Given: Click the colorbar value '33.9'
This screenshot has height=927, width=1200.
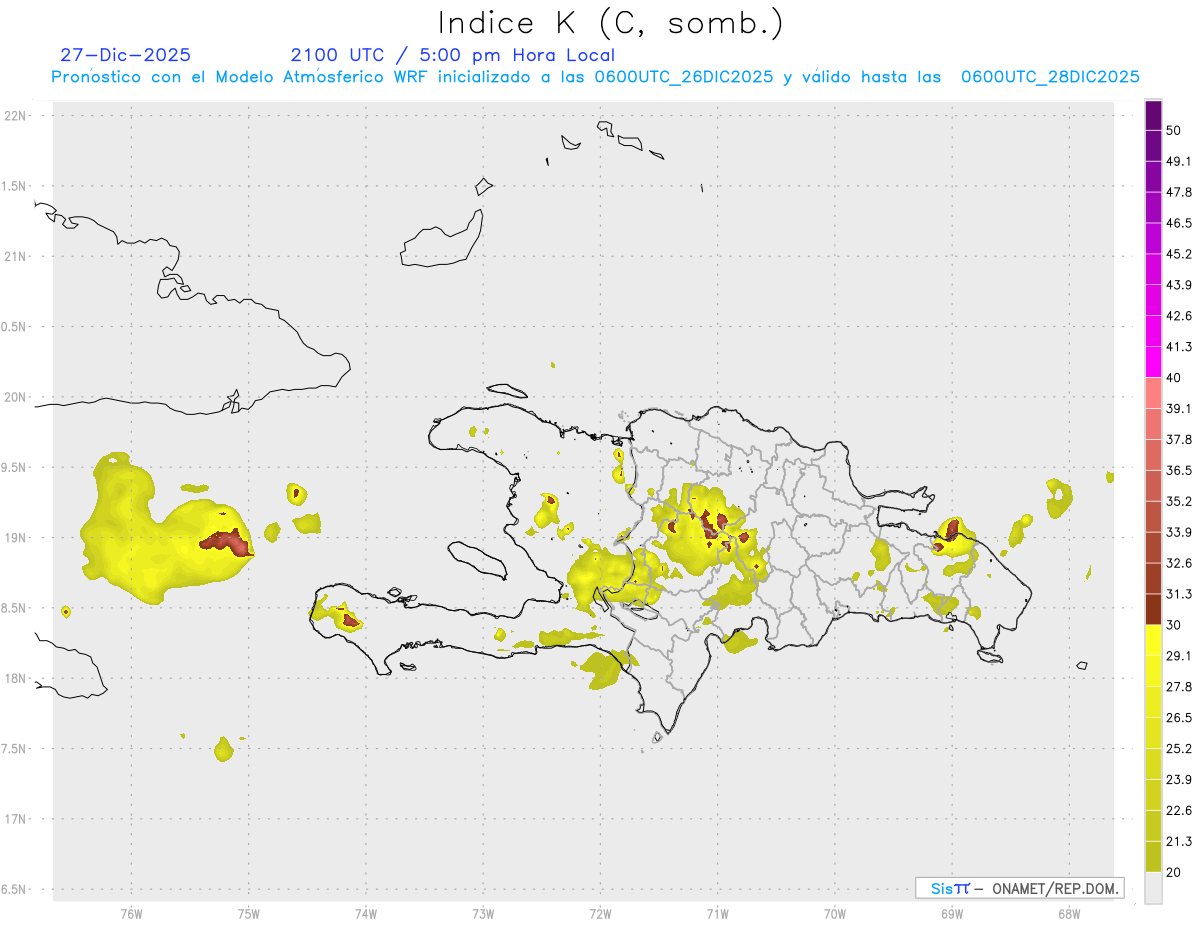Looking at the screenshot, I should click(x=1179, y=532).
